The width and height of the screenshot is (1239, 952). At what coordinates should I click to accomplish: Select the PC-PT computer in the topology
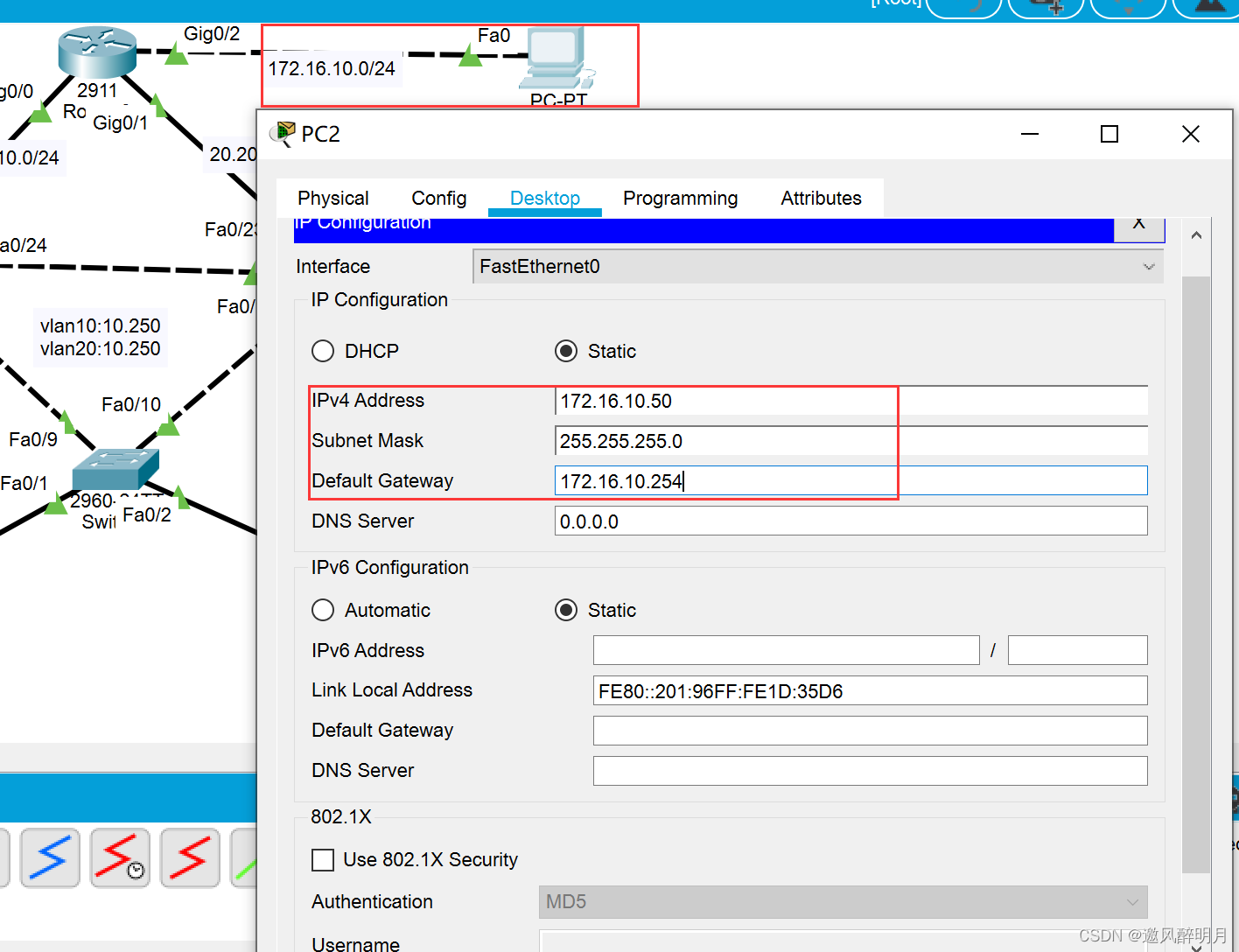click(x=556, y=59)
